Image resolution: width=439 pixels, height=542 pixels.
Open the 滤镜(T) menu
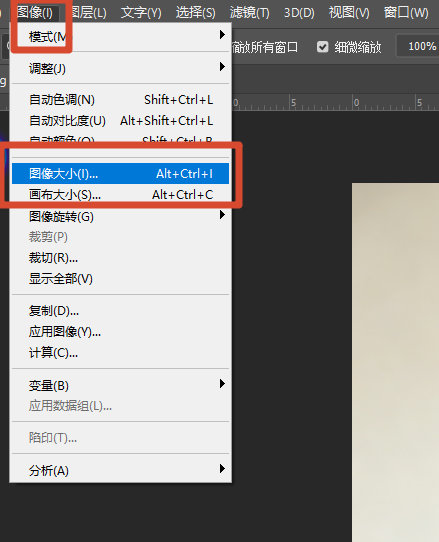pyautogui.click(x=250, y=13)
